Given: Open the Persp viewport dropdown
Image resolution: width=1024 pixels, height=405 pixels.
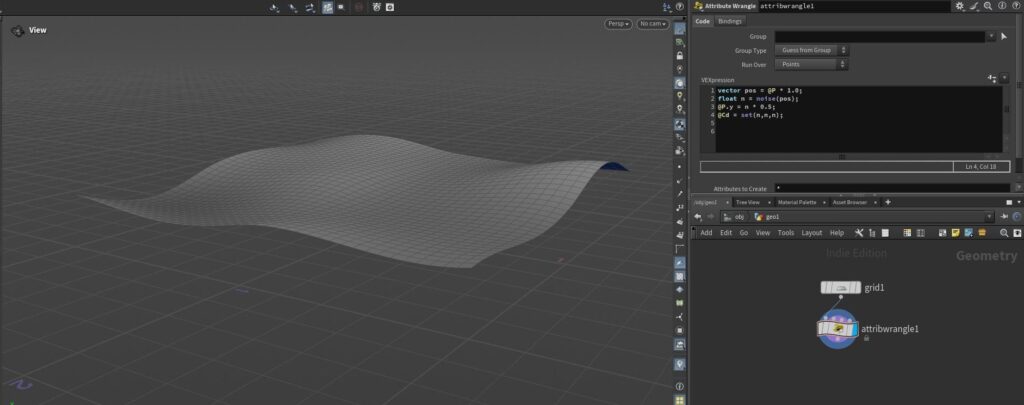Looking at the screenshot, I should pyautogui.click(x=617, y=23).
